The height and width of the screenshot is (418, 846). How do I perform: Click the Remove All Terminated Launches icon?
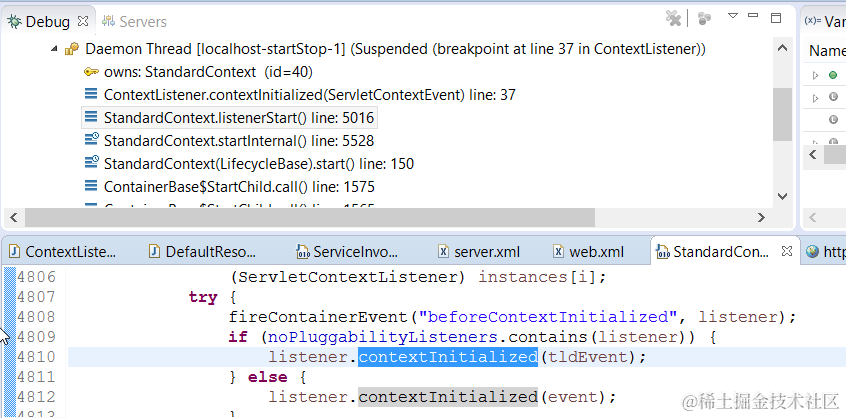coord(673,18)
